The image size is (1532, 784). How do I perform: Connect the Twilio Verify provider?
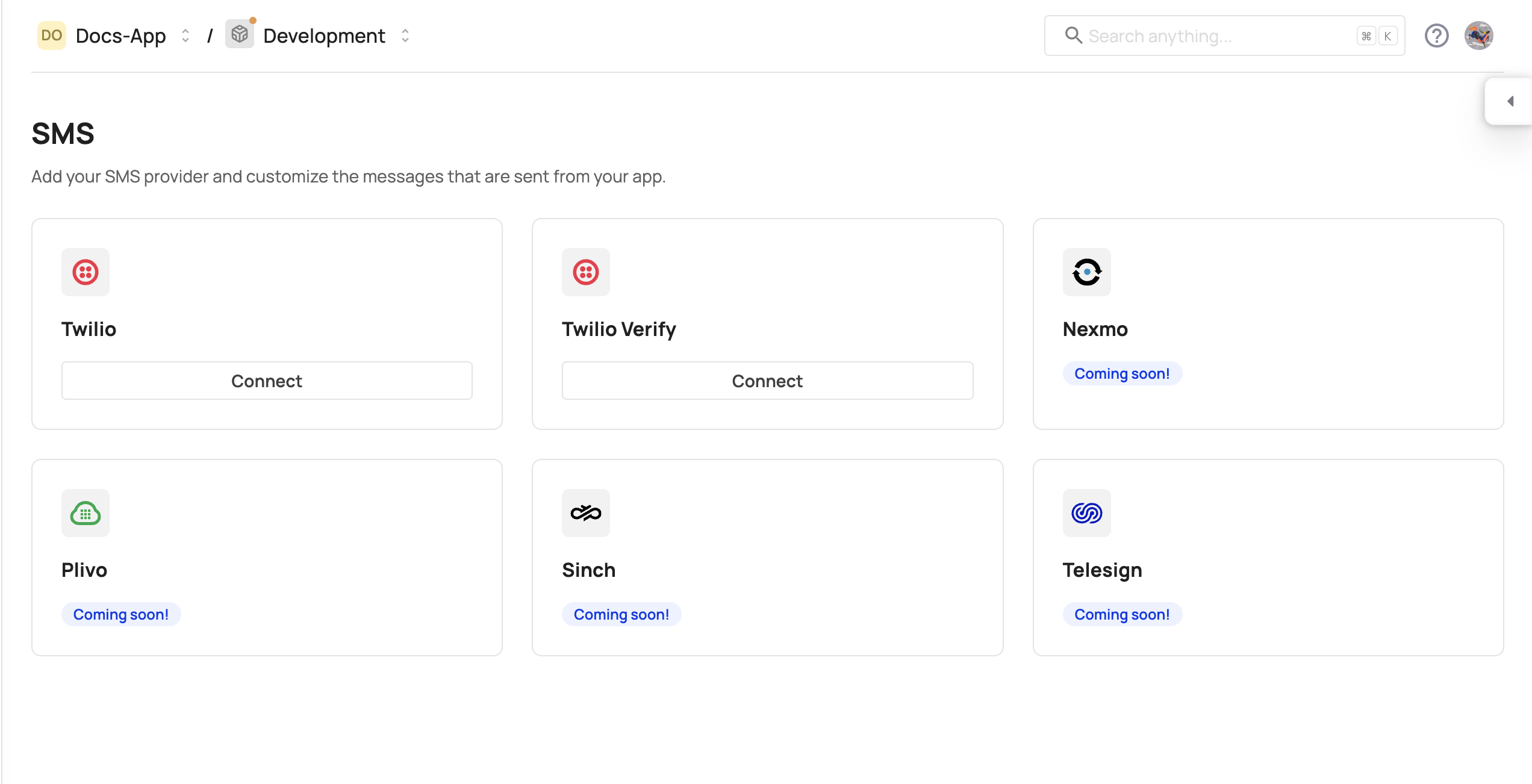767,381
